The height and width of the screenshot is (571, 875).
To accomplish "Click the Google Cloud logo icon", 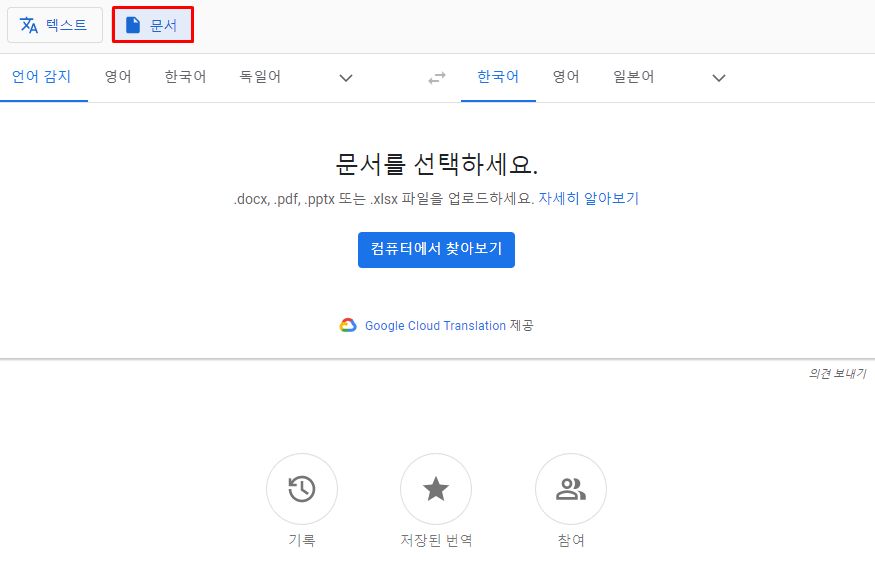I will pyautogui.click(x=348, y=325).
